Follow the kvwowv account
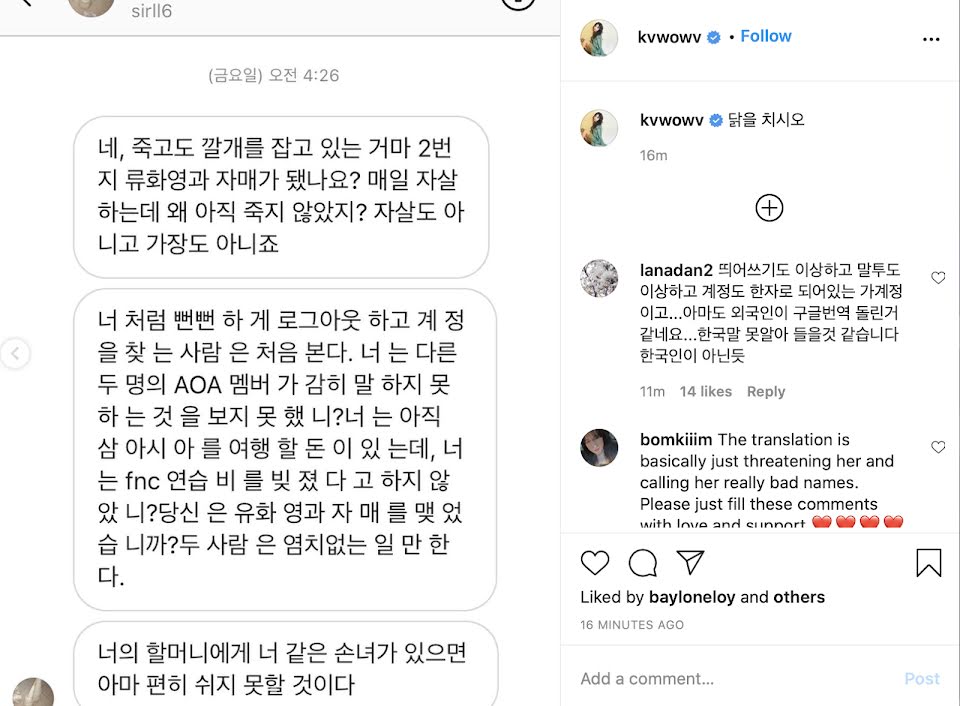 [765, 36]
